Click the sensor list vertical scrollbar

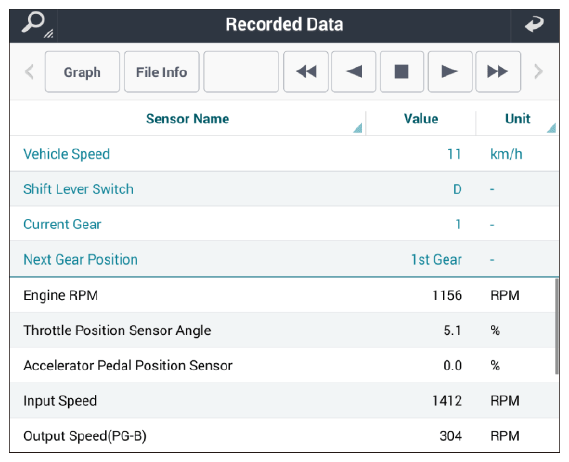pyautogui.click(x=557, y=326)
